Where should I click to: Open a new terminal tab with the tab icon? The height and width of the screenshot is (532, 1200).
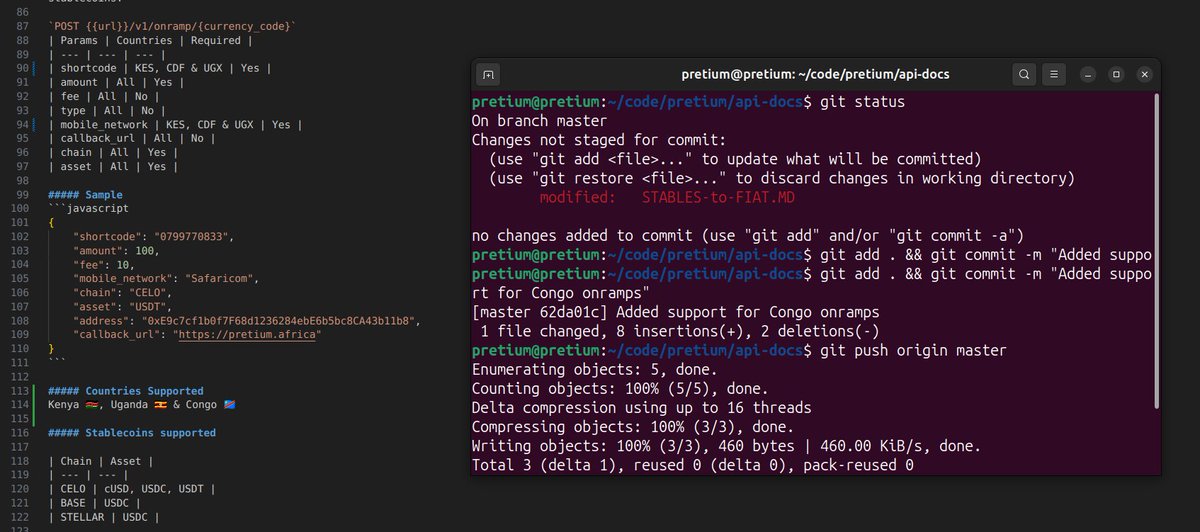(x=488, y=74)
